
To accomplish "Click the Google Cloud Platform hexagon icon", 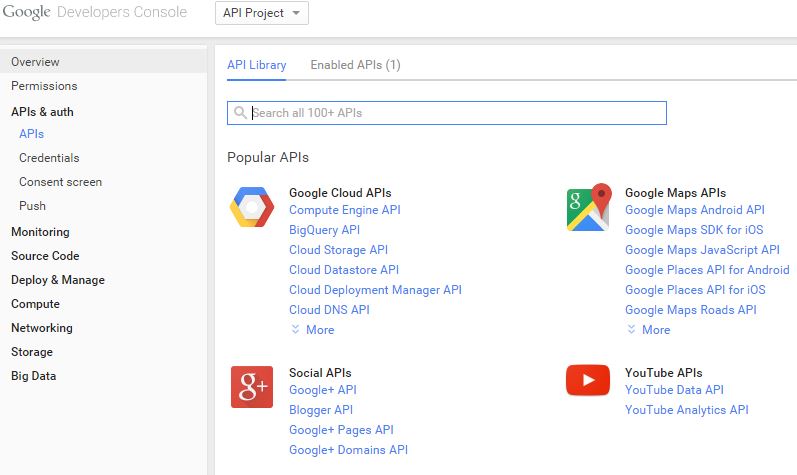I will point(252,207).
